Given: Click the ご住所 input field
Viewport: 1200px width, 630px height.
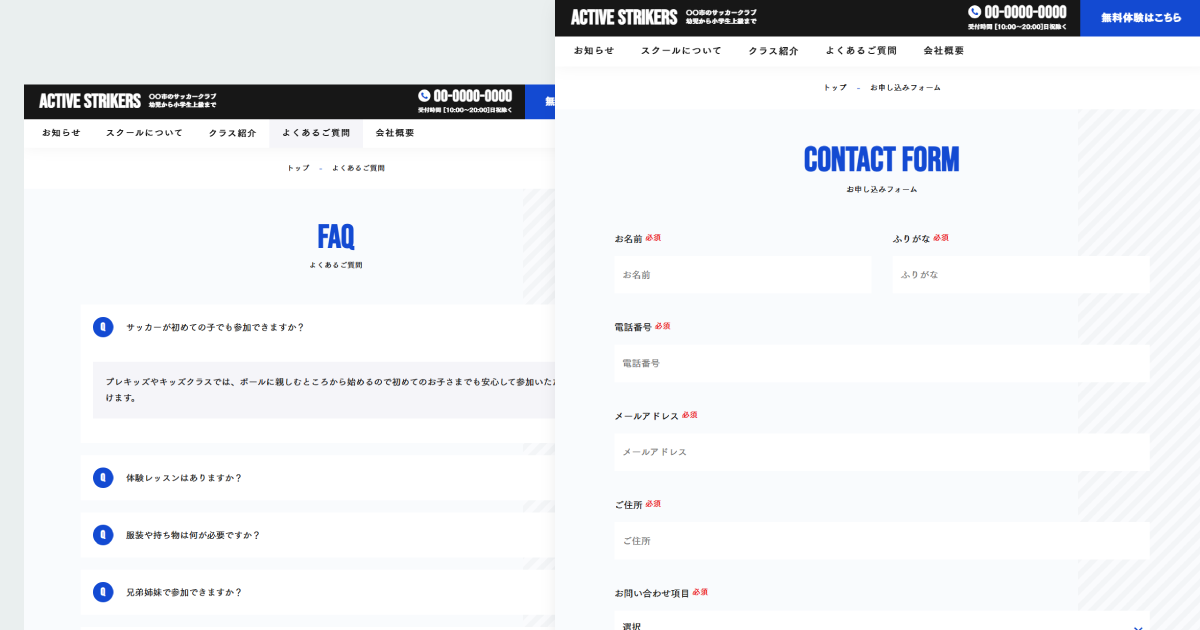Looking at the screenshot, I should click(x=880, y=540).
